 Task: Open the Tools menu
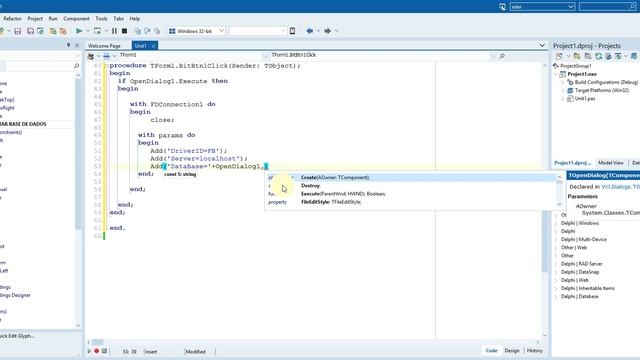coord(101,19)
